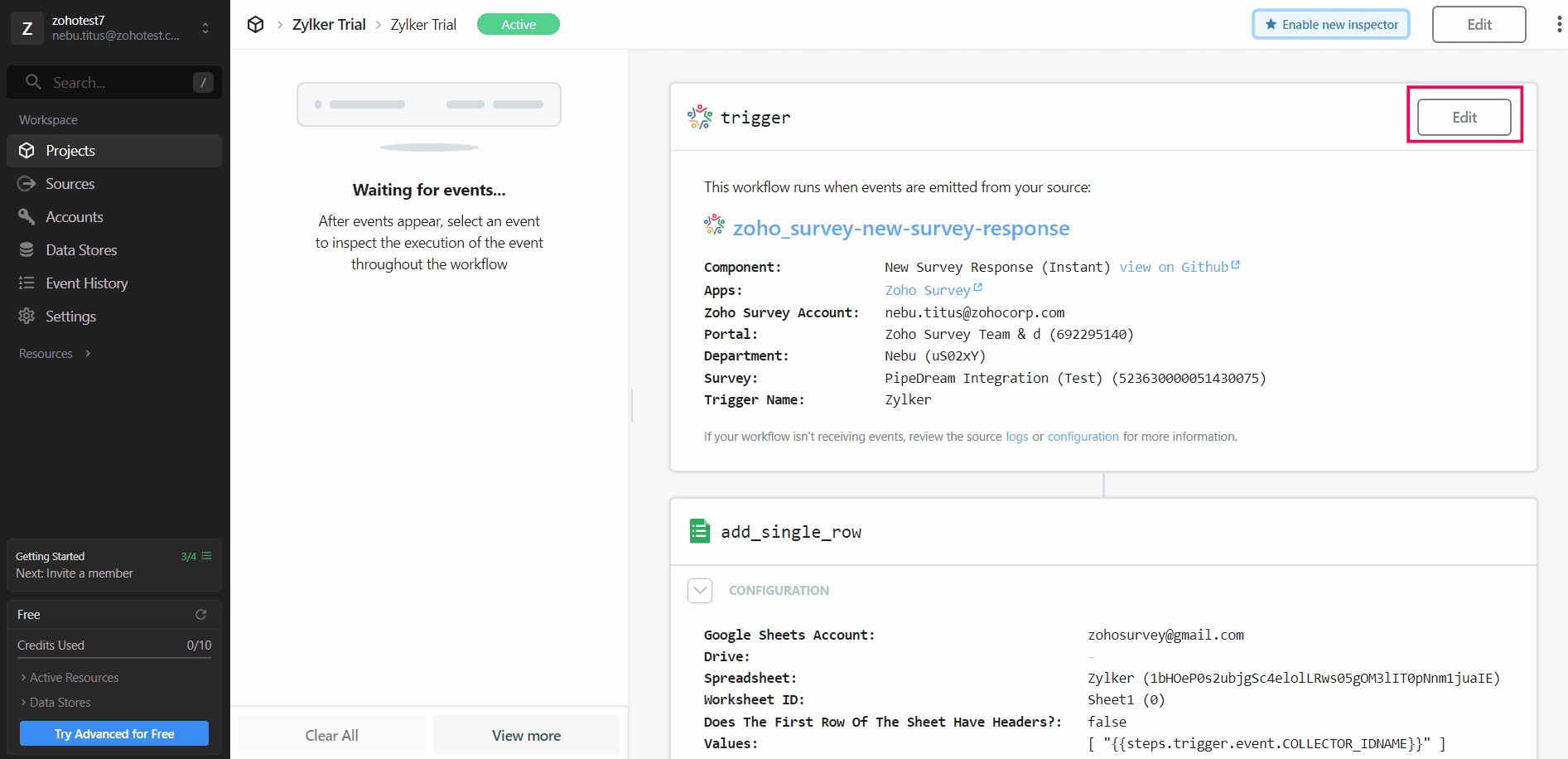The image size is (1568, 759).
Task: Collapse the CONFIGURATION section chevron
Action: pos(700,591)
